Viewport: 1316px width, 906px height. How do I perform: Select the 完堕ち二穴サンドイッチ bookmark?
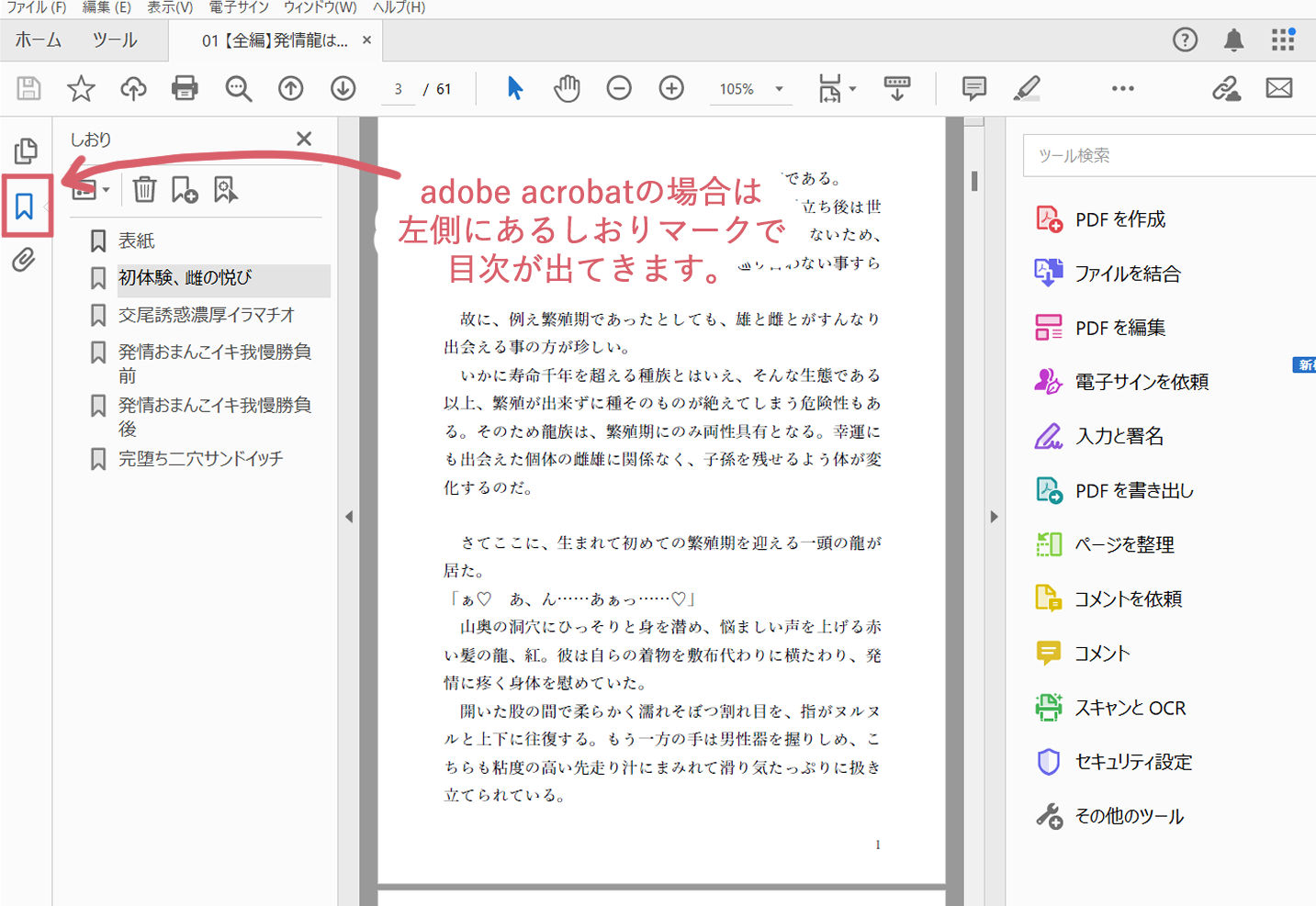(200, 458)
